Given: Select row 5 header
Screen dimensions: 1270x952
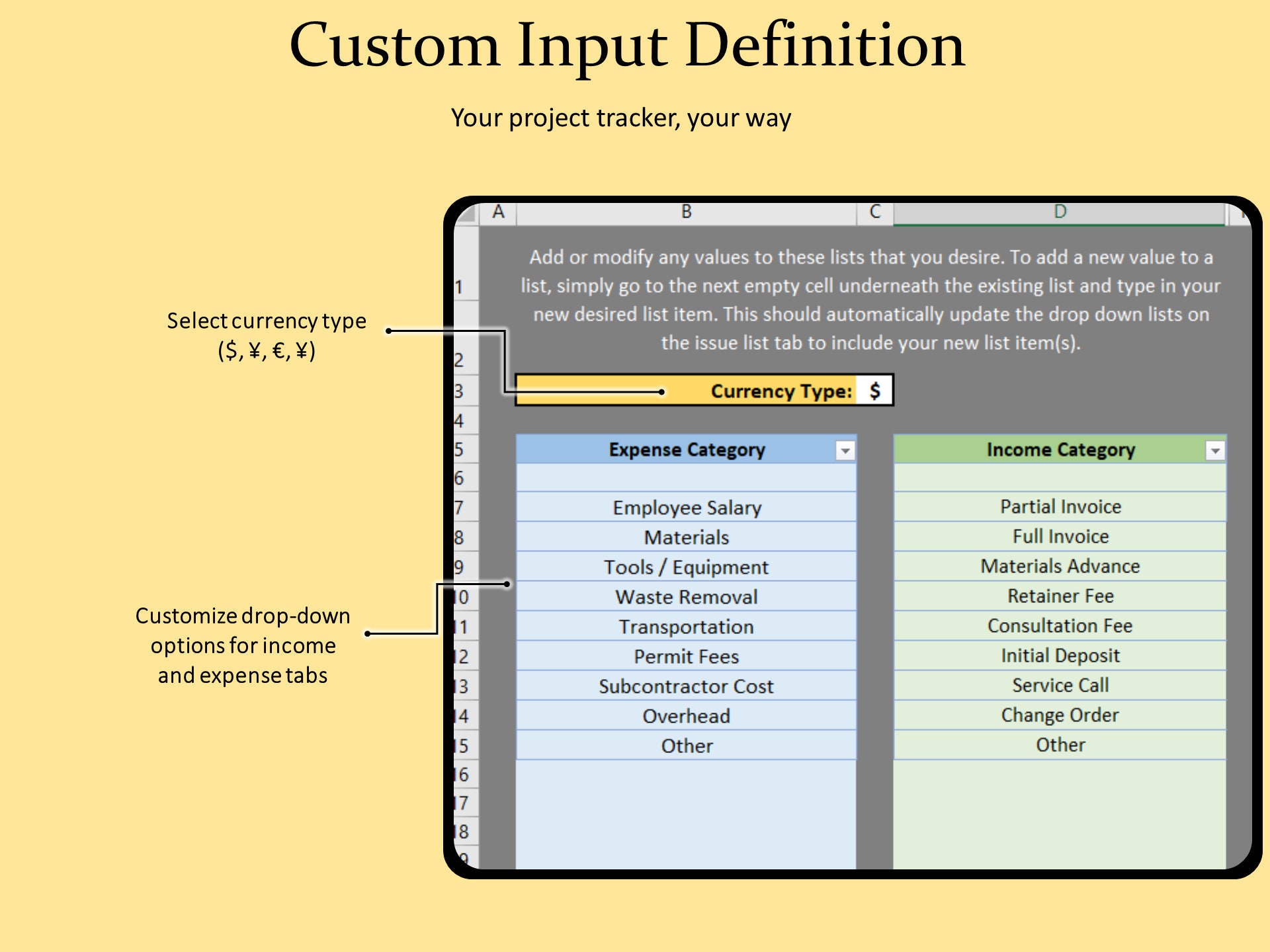Looking at the screenshot, I should click(x=466, y=450).
